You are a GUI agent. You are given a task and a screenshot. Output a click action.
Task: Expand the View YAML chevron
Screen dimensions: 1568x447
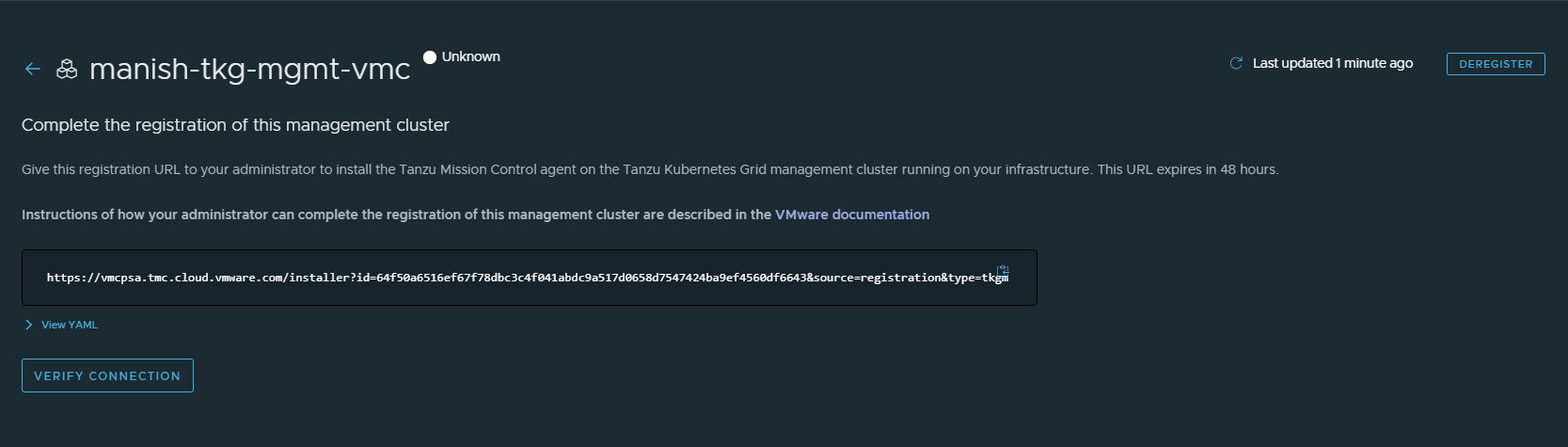point(29,325)
